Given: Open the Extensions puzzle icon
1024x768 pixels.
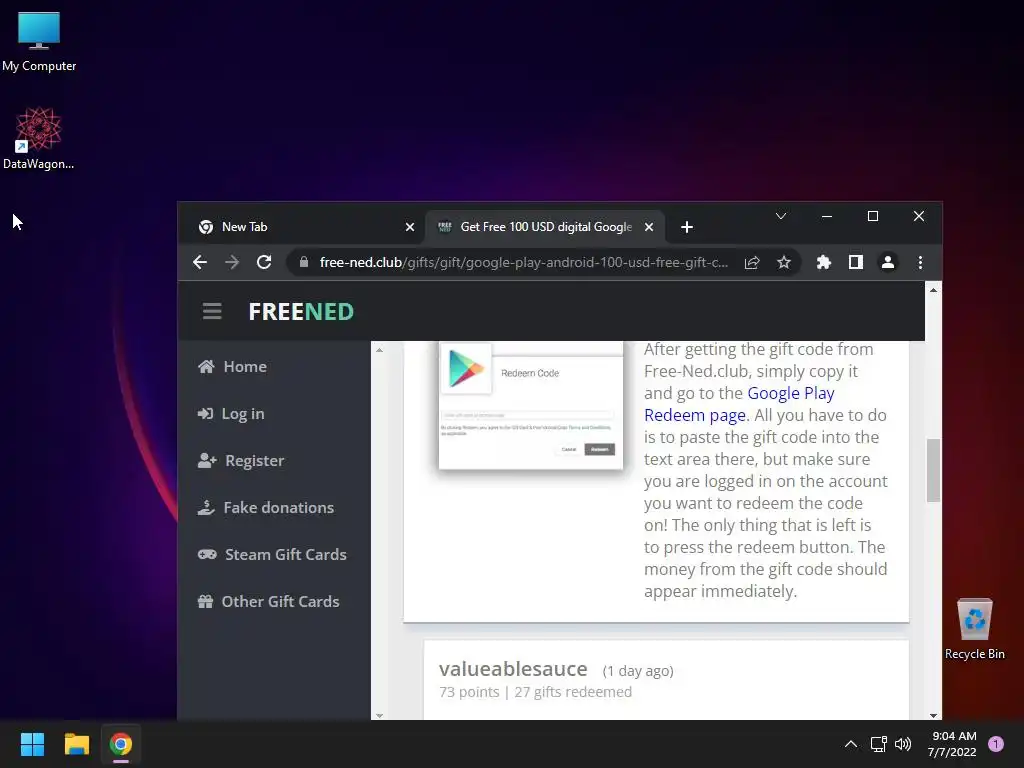Looking at the screenshot, I should click(x=824, y=263).
